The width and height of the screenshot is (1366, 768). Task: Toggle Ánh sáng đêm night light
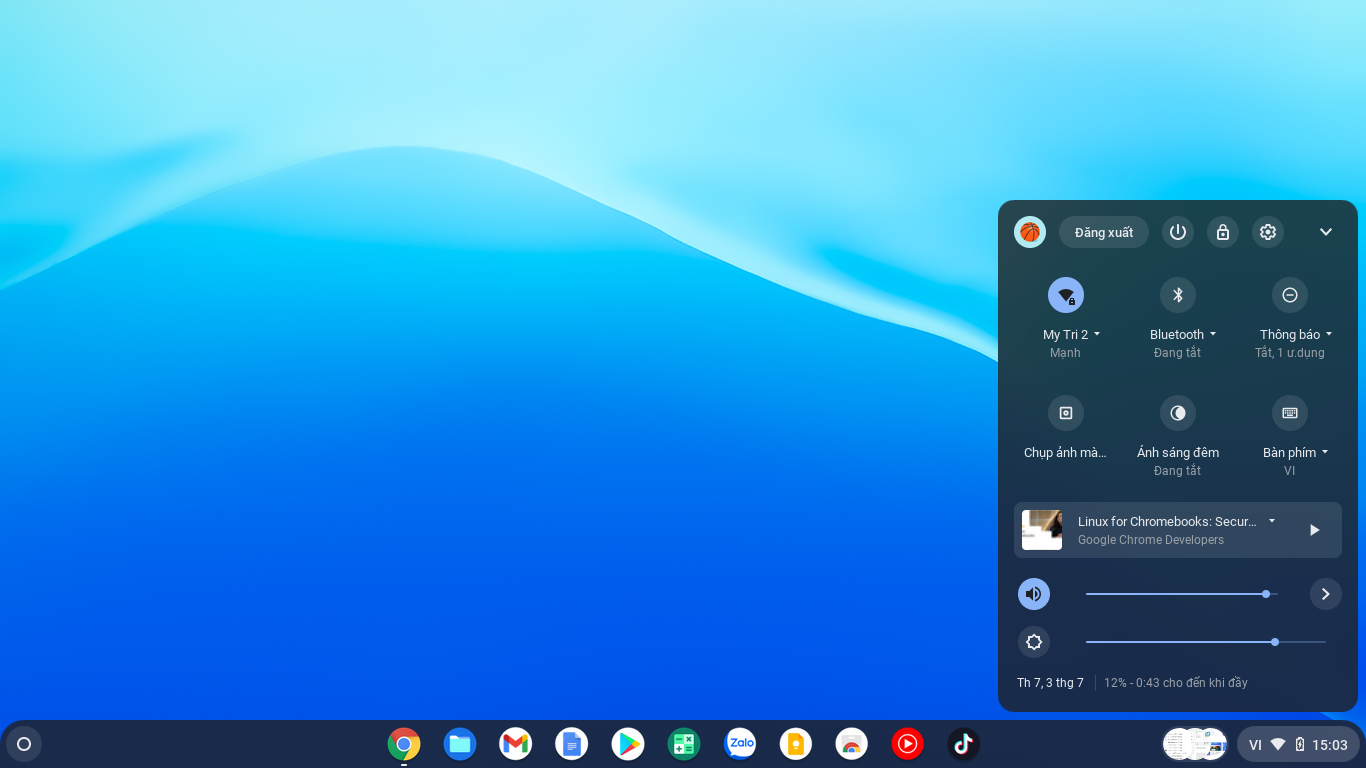click(1178, 413)
